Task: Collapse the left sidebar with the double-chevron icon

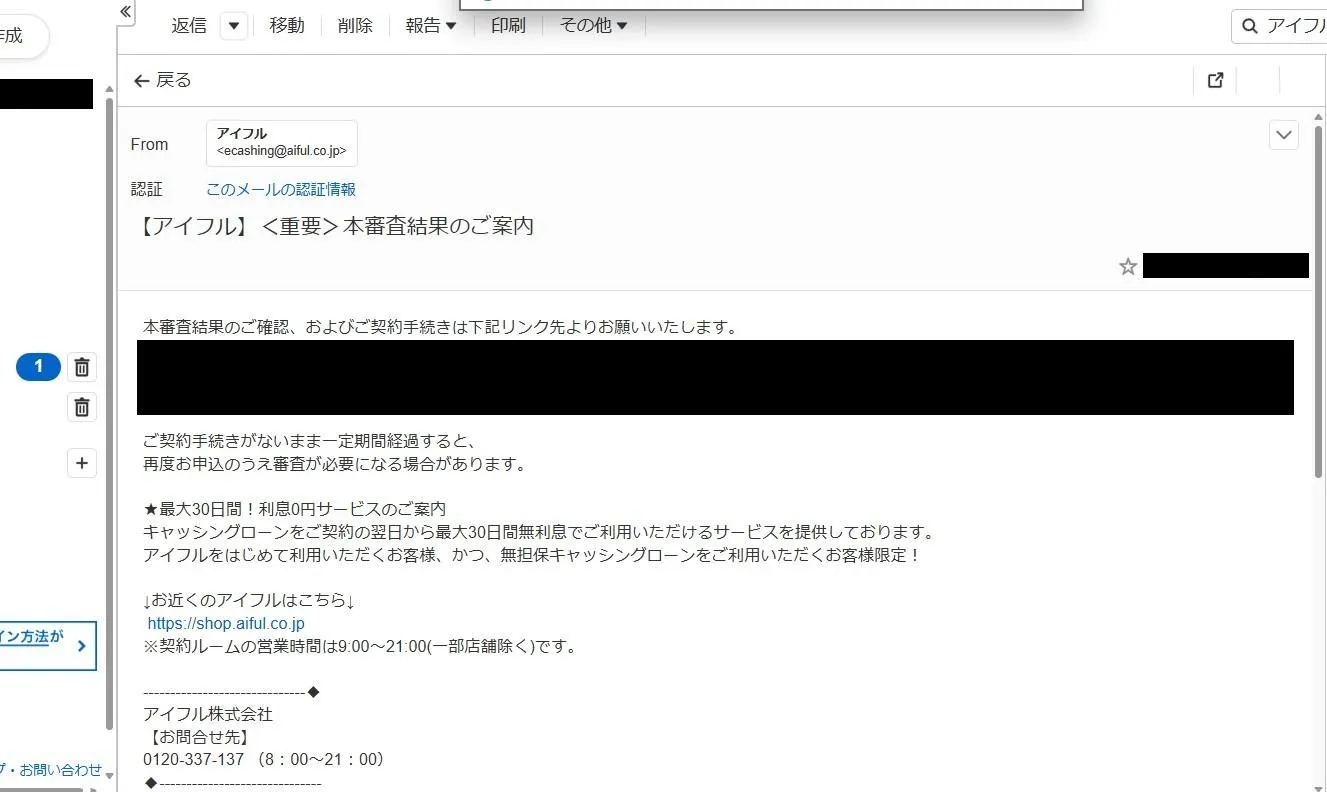Action: (x=125, y=11)
